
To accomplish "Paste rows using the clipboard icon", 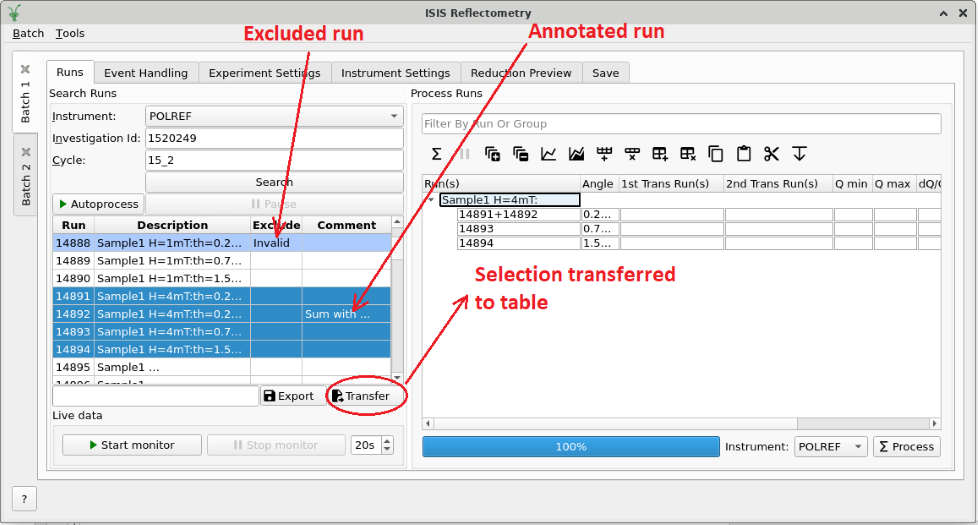I will 743,154.
